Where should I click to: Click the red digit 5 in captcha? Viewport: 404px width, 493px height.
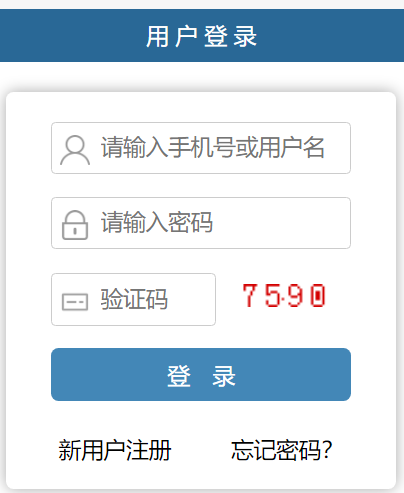[x=273, y=295]
